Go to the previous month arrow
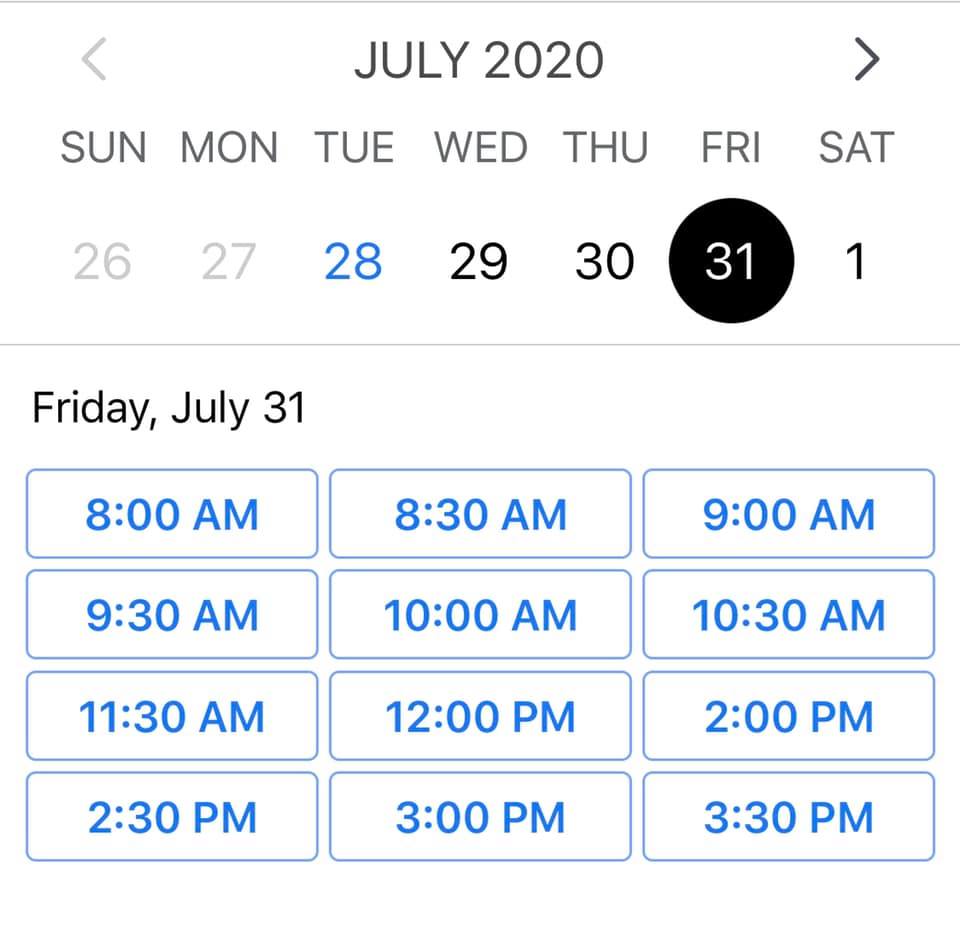Screen dimensions: 960x952 (x=94, y=61)
